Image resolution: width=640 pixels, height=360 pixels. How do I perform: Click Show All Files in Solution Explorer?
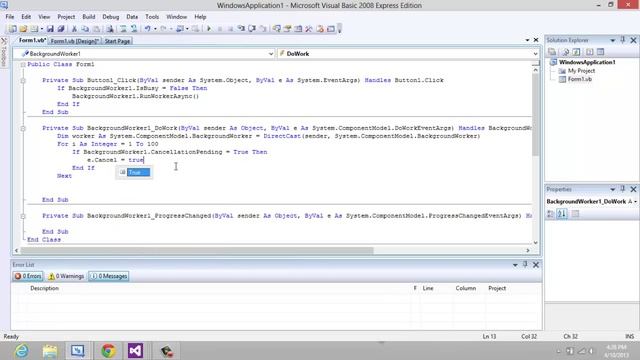pos(565,52)
